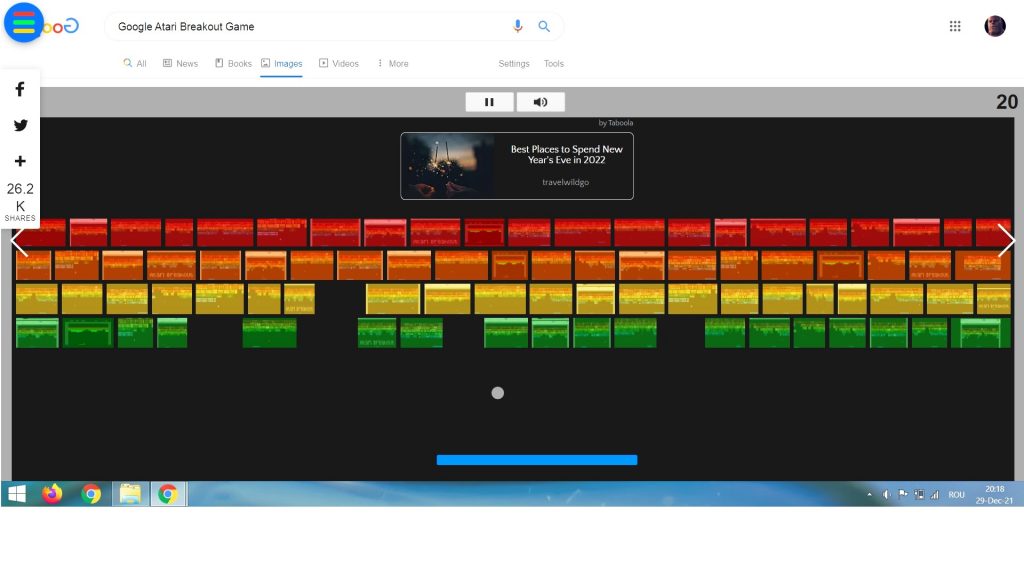Viewport: 1024px width, 576px height.
Task: Open the round hamburger menu button
Action: coord(24,23)
